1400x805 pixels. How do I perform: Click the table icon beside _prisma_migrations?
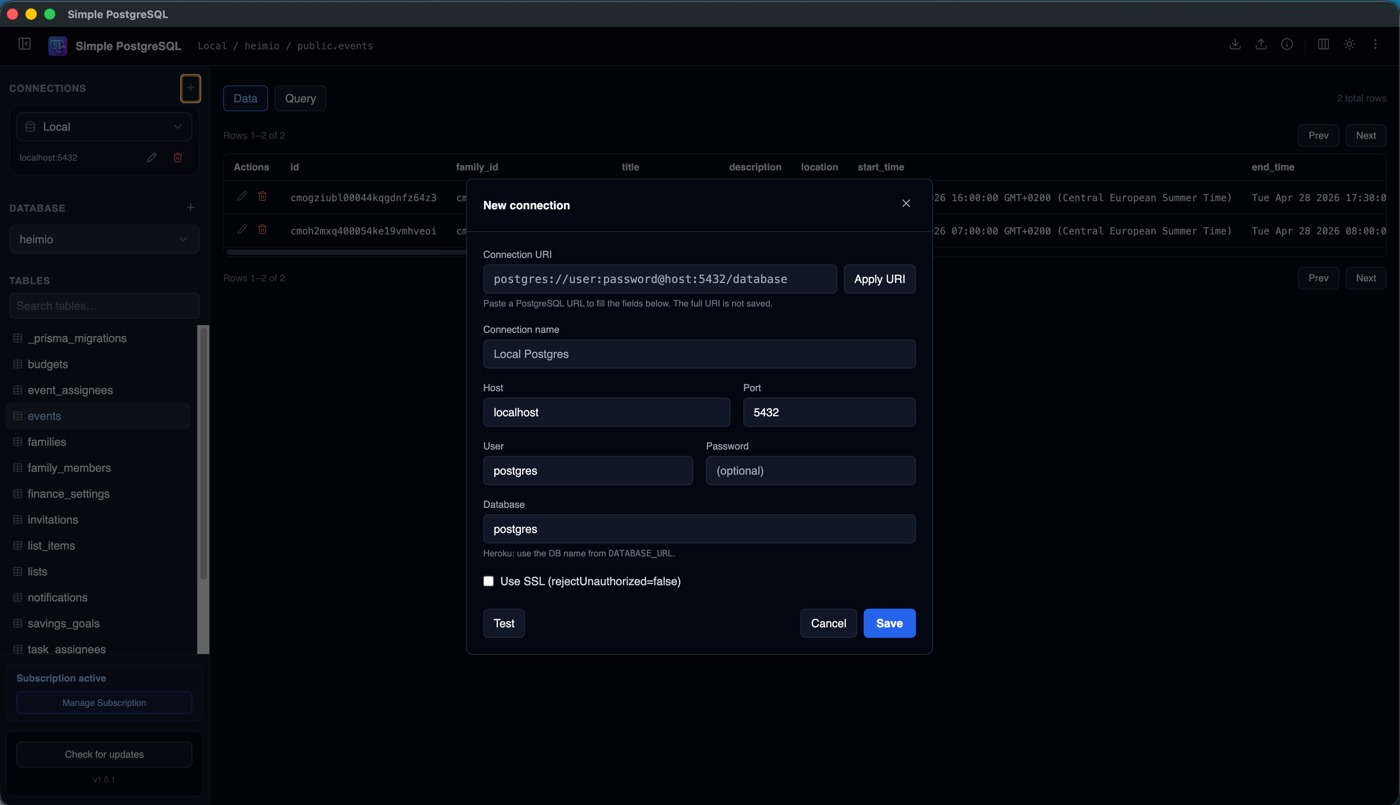pos(17,338)
